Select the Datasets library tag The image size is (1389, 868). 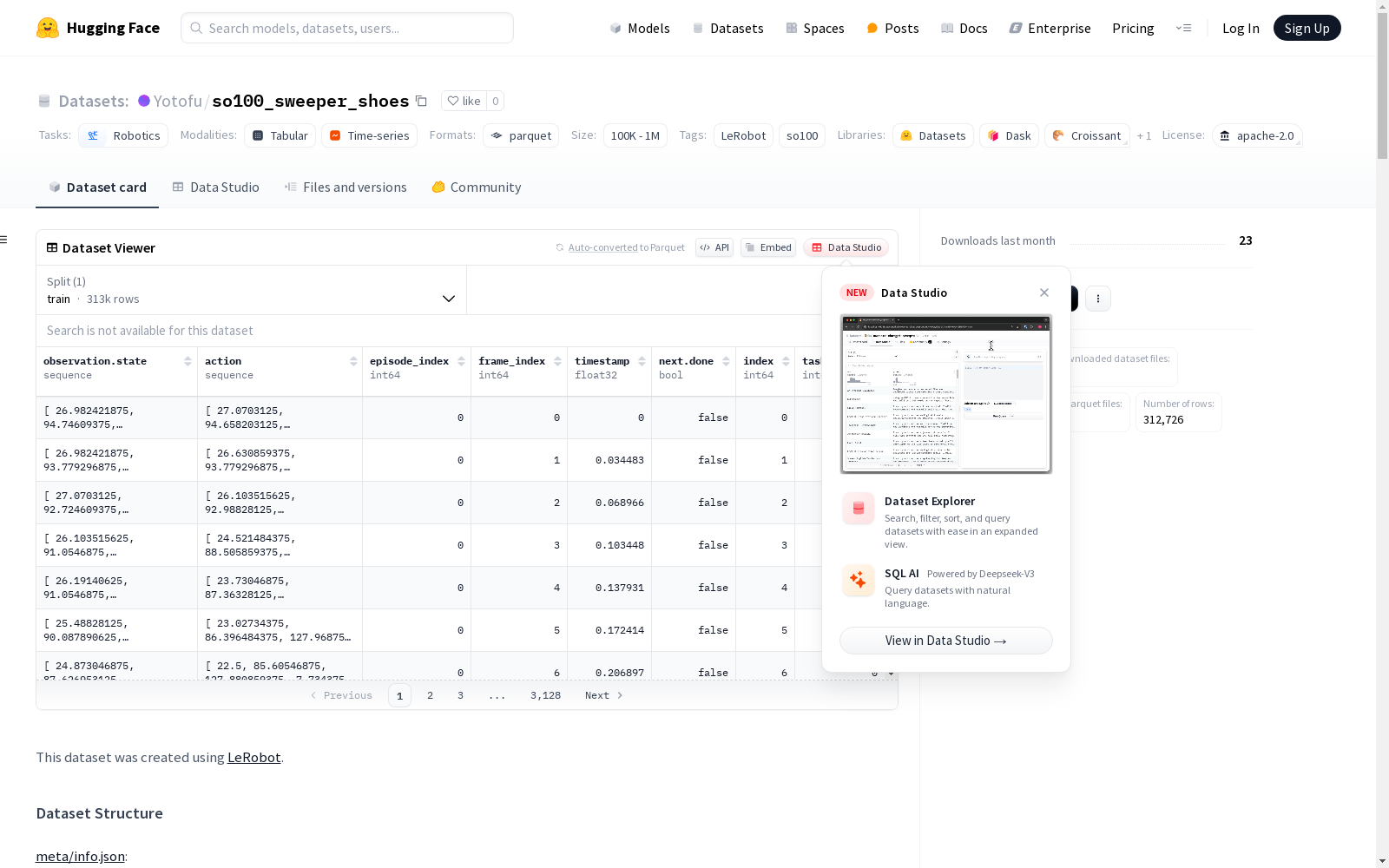point(933,135)
